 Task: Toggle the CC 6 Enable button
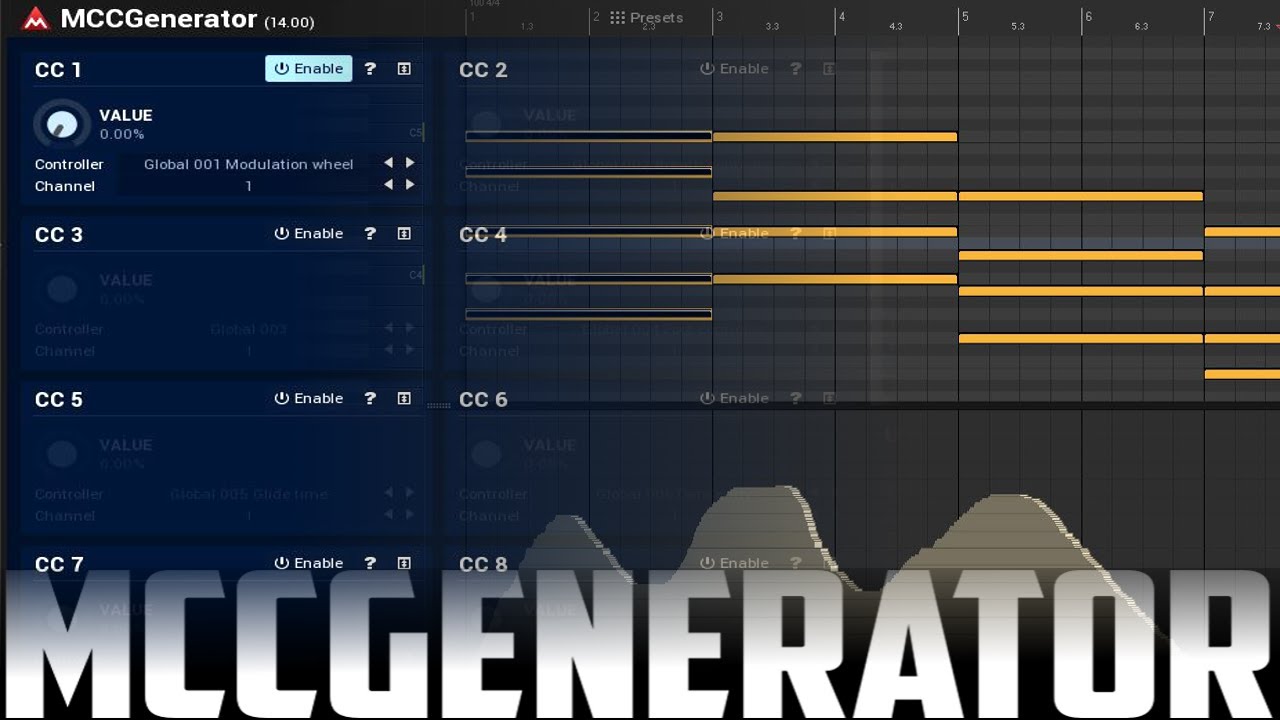pyautogui.click(x=734, y=398)
